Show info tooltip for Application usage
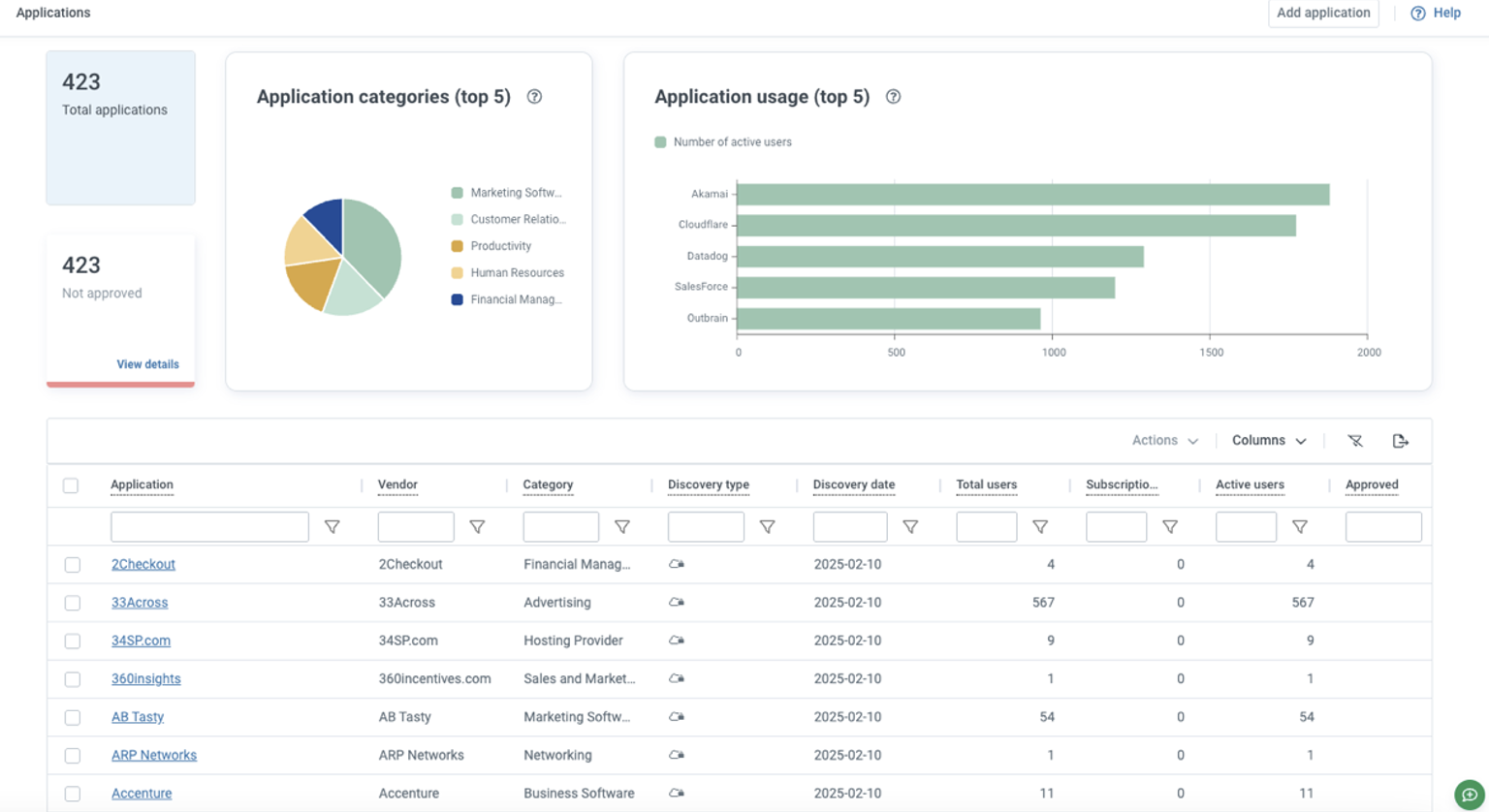This screenshot has height=812, width=1489. pyautogui.click(x=893, y=97)
